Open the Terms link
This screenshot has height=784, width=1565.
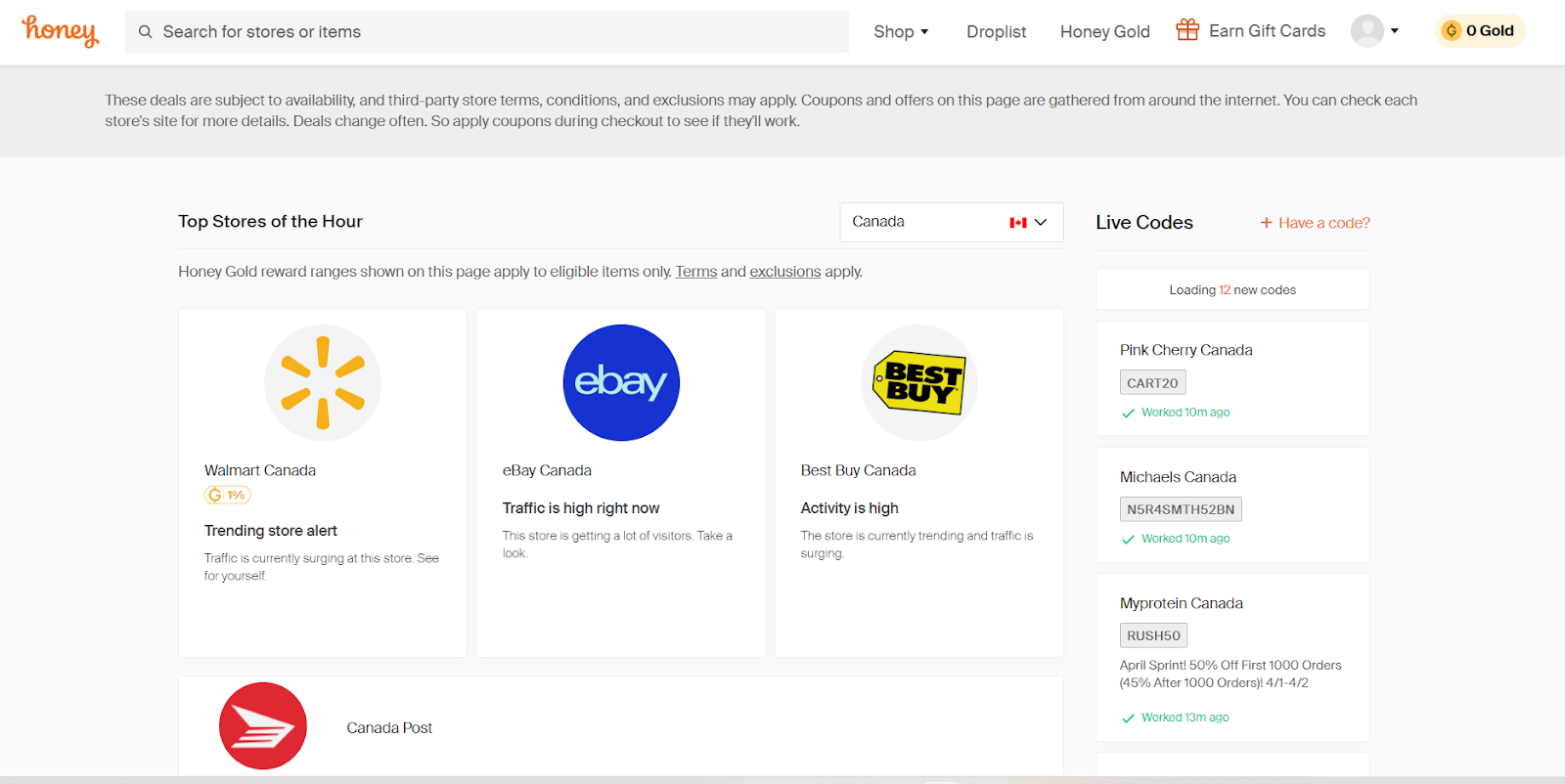pyautogui.click(x=696, y=272)
